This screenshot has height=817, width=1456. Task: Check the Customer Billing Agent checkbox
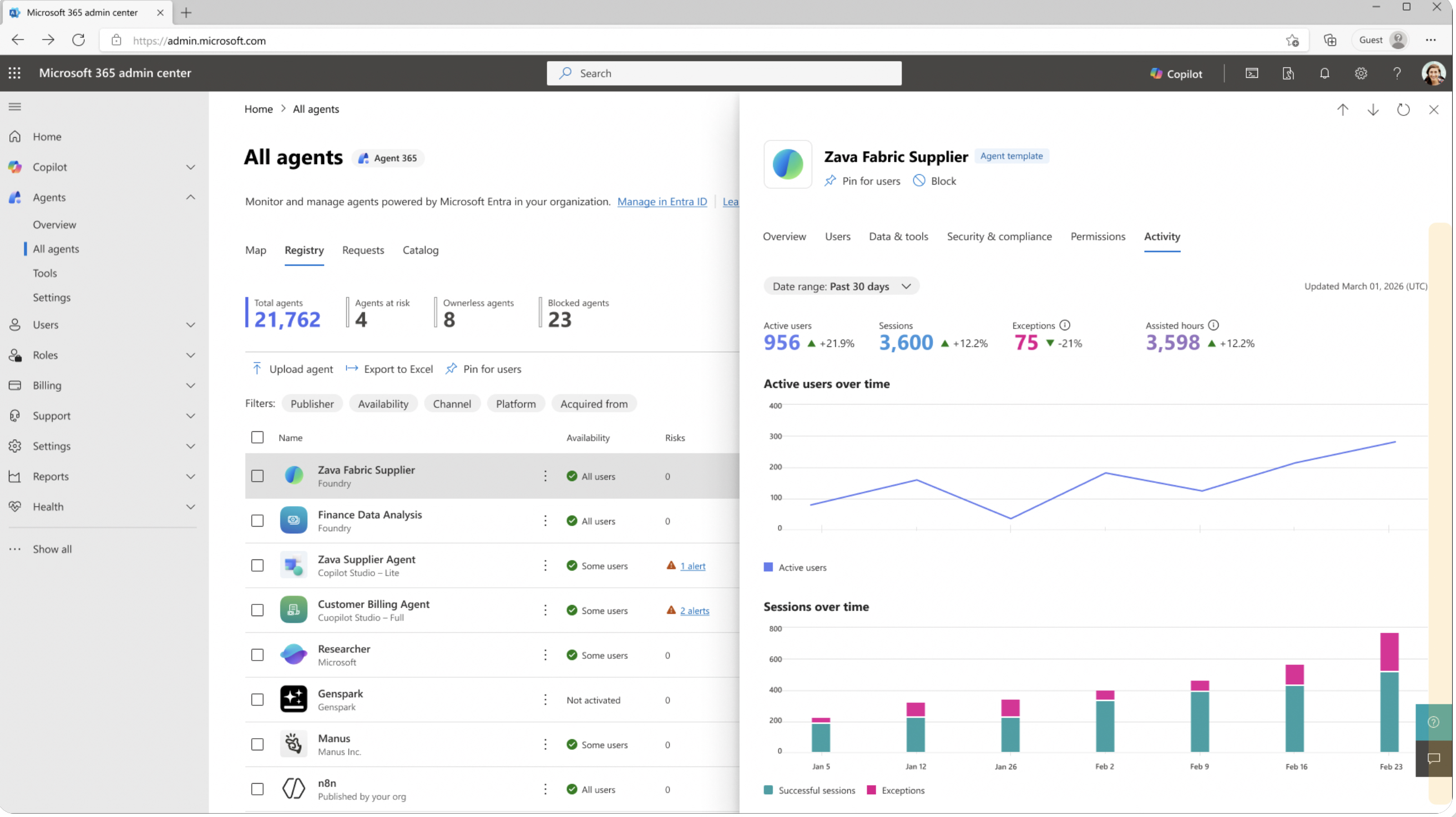point(257,610)
